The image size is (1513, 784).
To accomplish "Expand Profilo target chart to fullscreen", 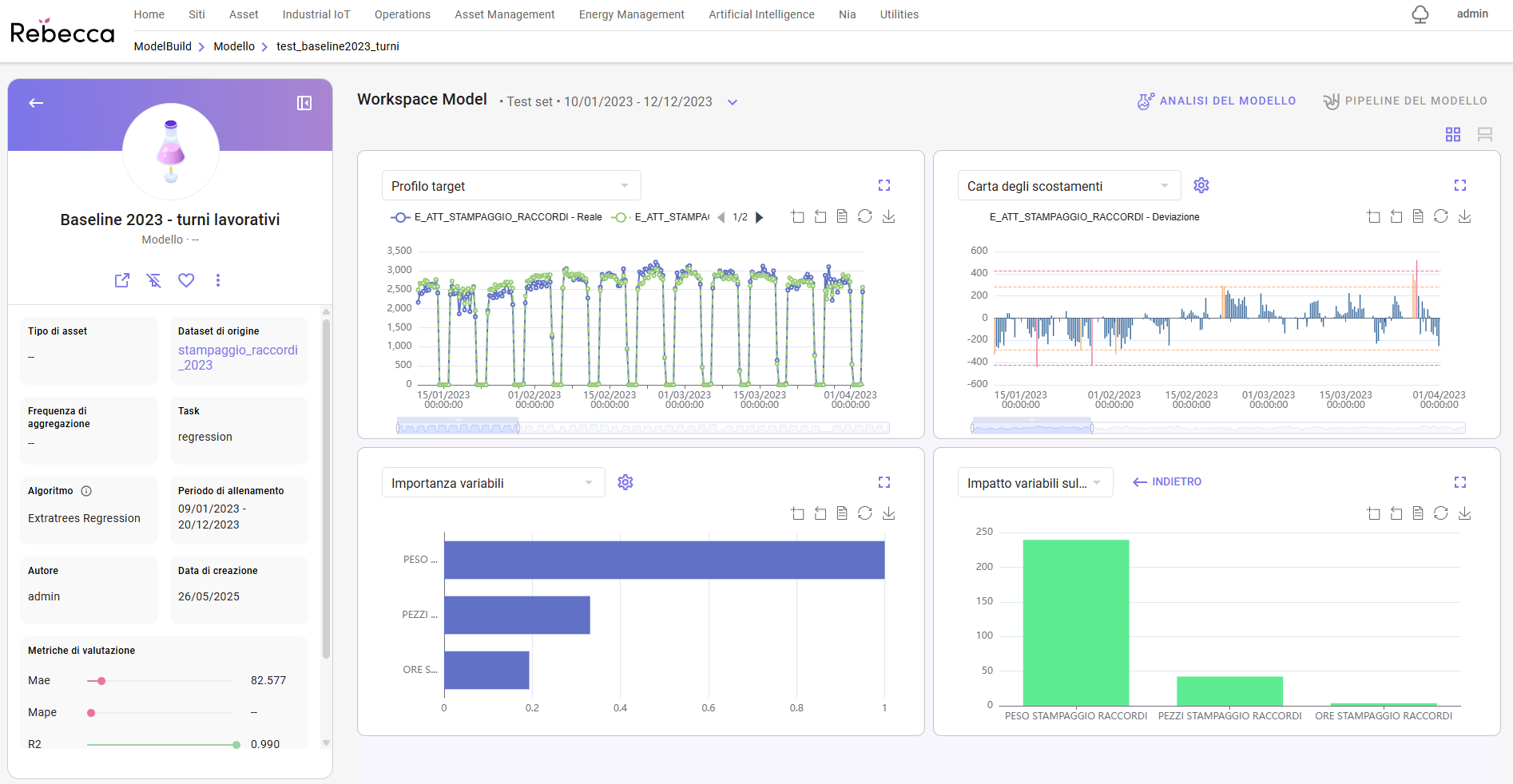I will point(884,185).
